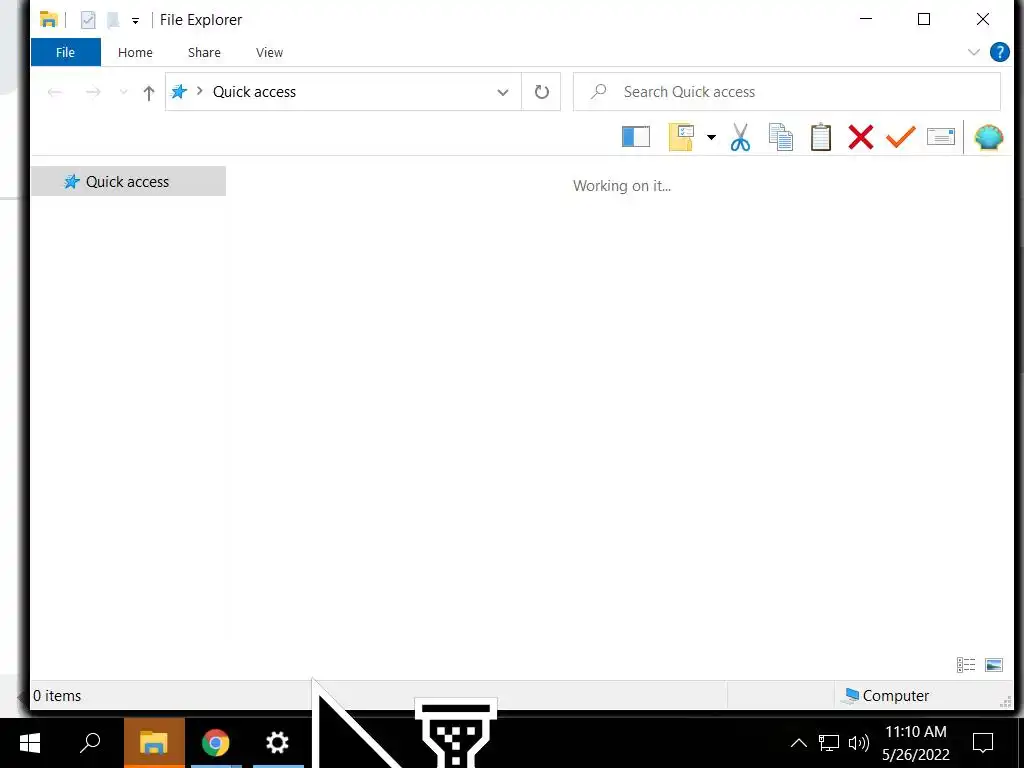The width and height of the screenshot is (1024, 768).
Task: Click the Copy toolbar icon
Action: pyautogui.click(x=780, y=137)
